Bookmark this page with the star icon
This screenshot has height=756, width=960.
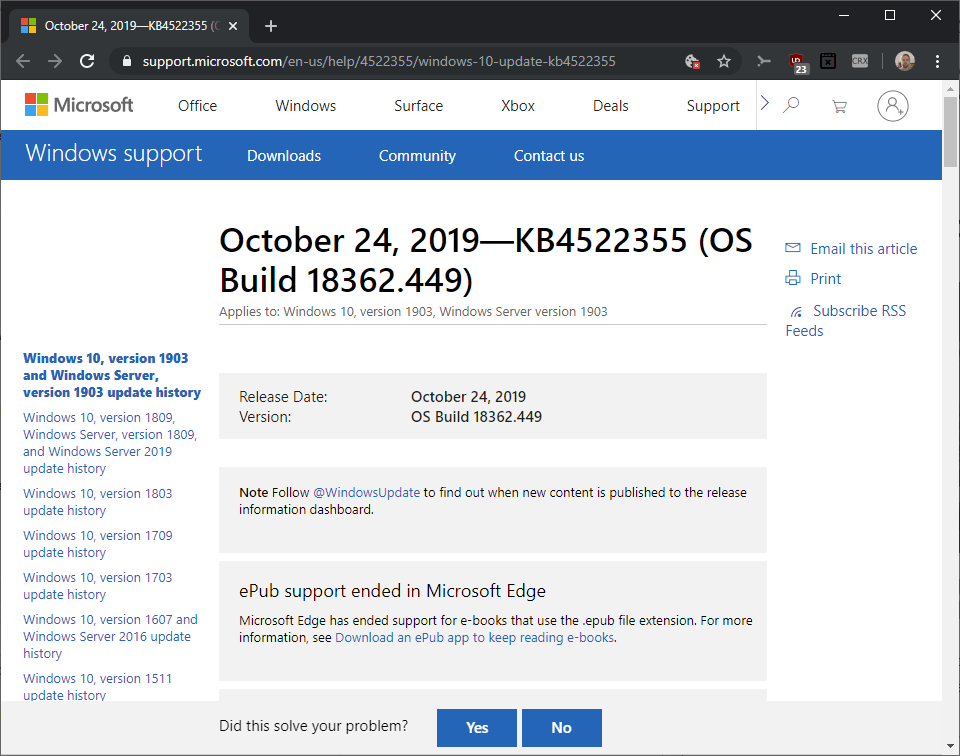click(724, 61)
